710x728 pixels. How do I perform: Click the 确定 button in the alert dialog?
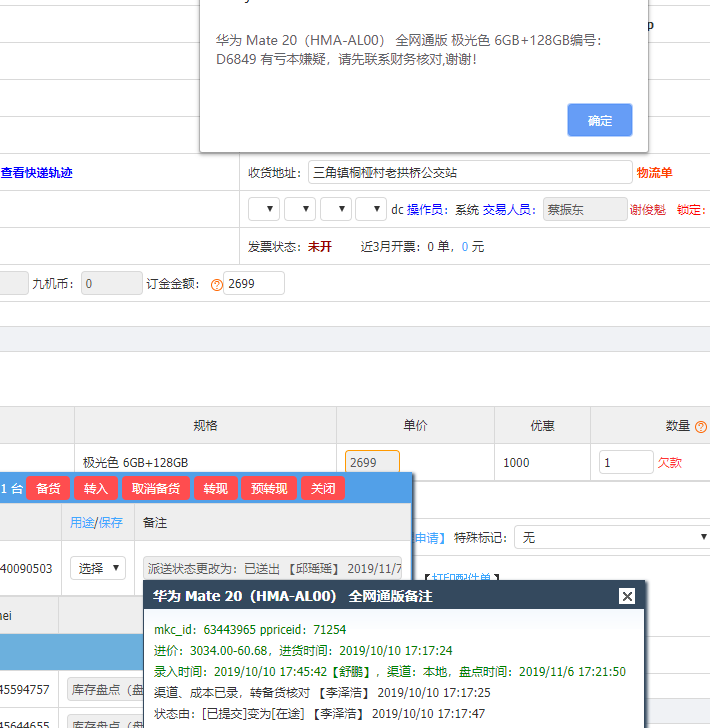coord(599,120)
